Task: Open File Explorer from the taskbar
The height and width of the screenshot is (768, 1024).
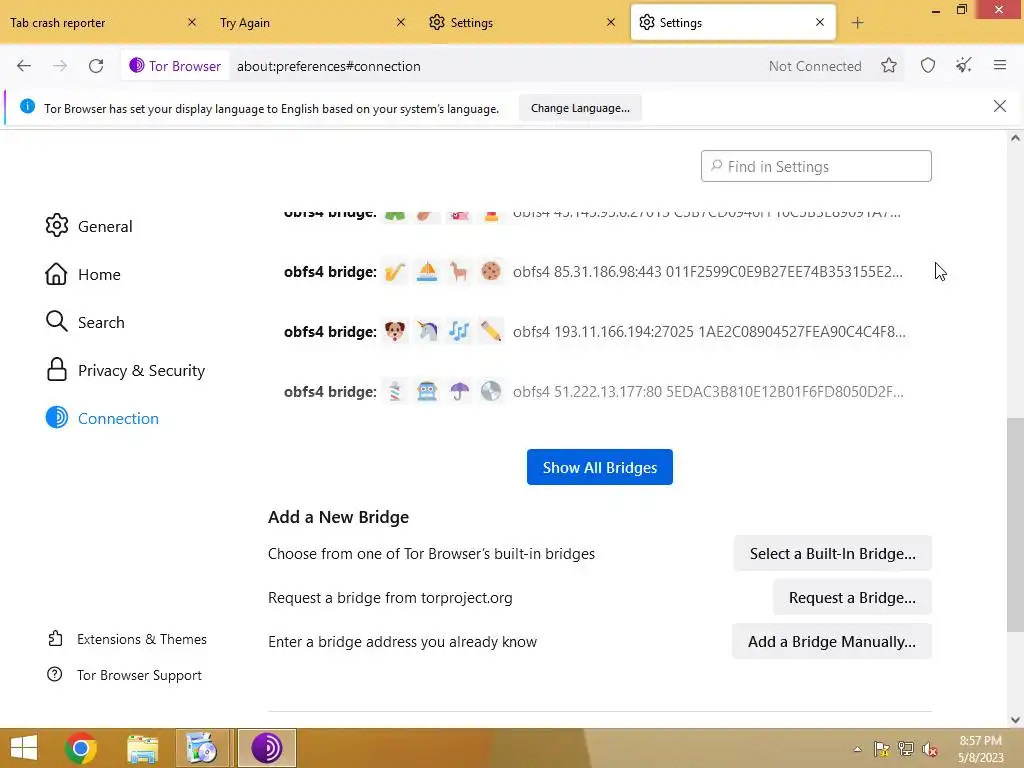Action: point(142,748)
